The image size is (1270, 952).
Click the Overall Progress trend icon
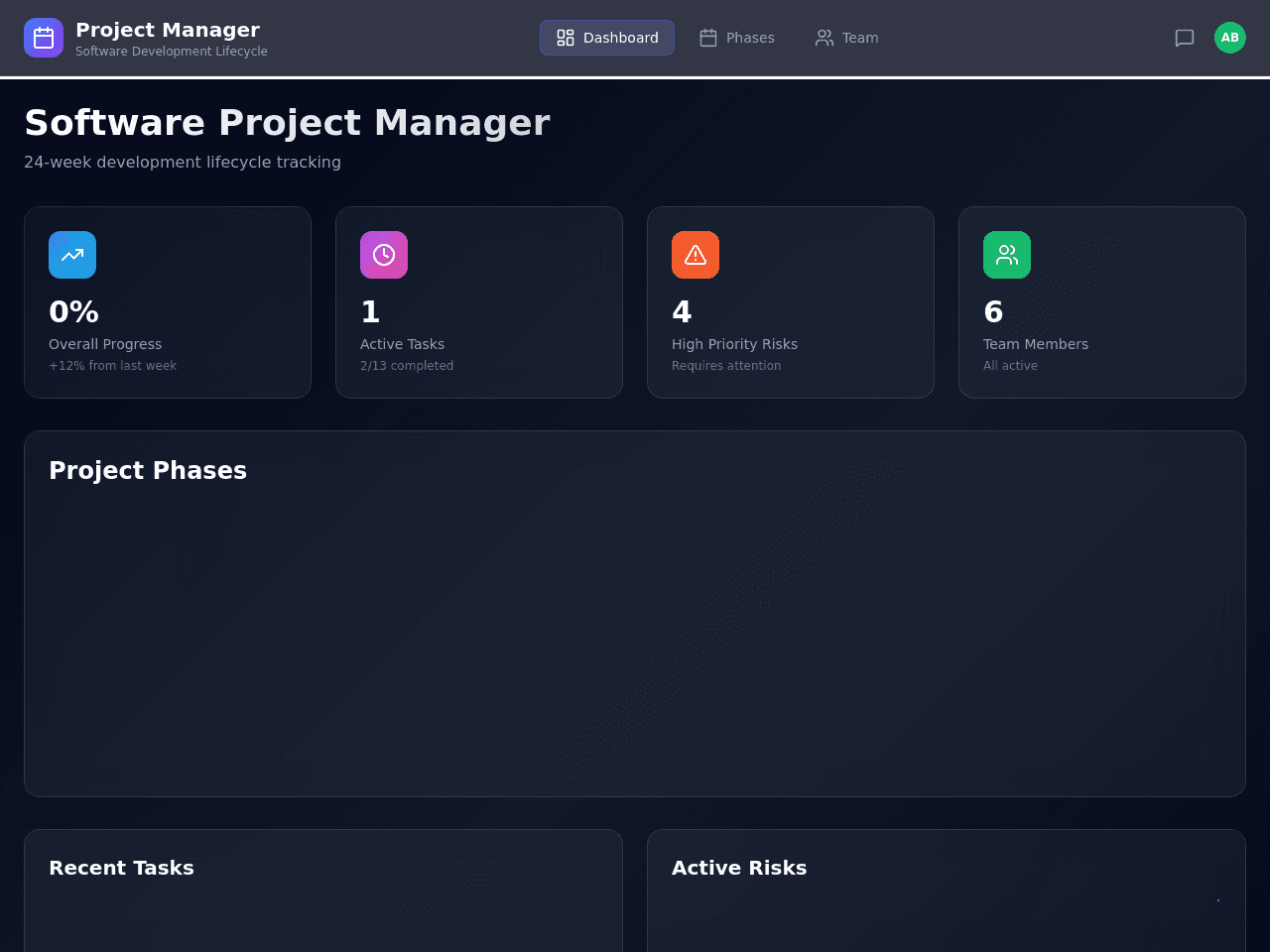click(72, 255)
